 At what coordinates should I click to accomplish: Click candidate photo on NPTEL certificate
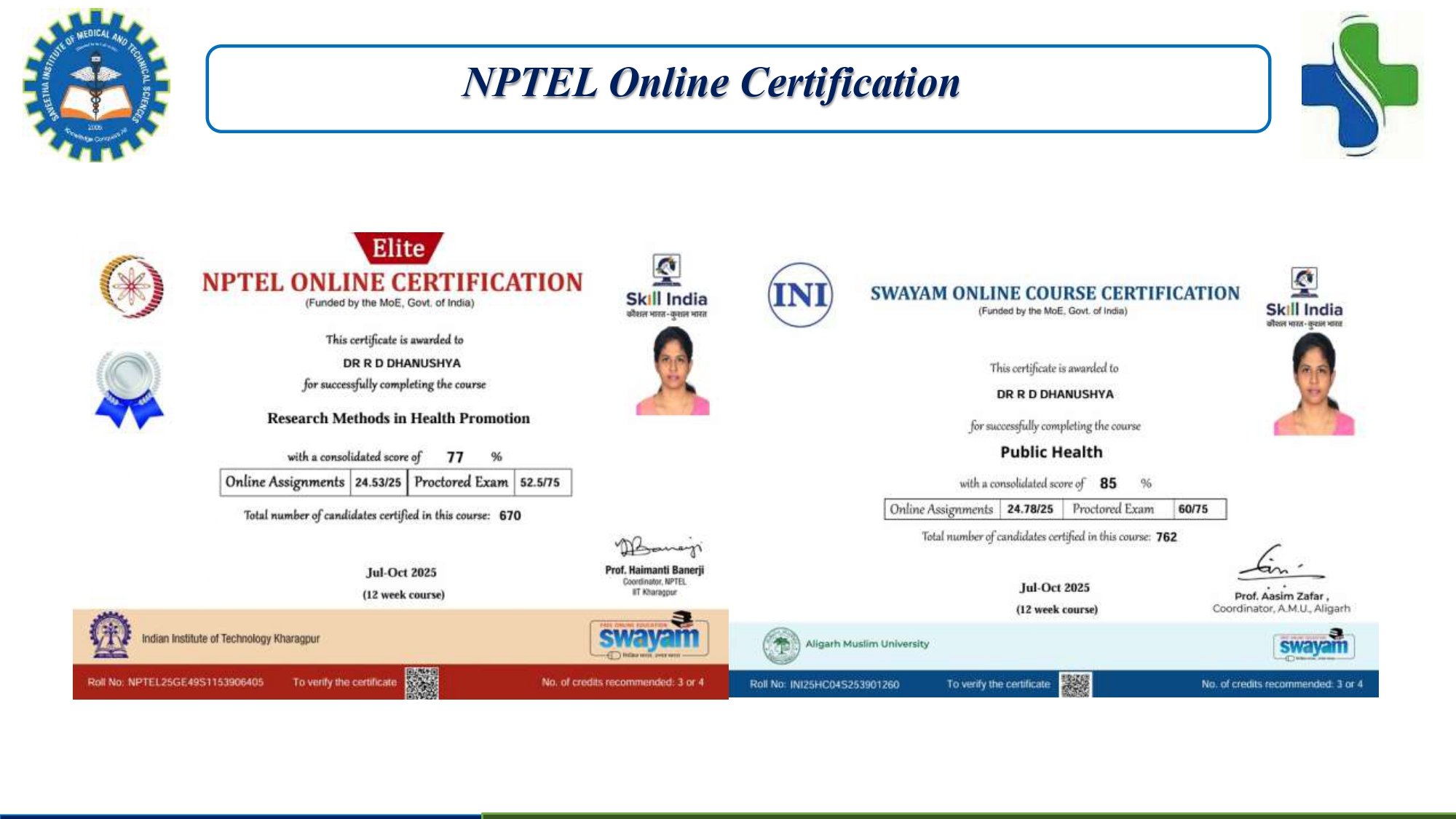673,371
